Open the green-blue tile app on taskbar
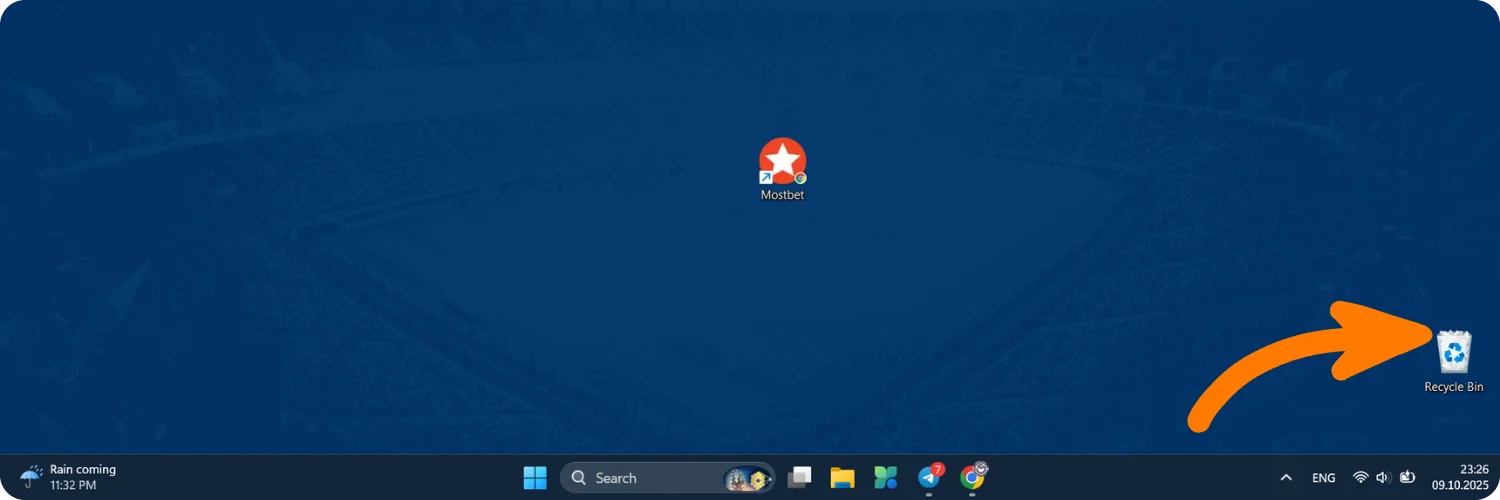The width and height of the screenshot is (1500, 500). tap(885, 478)
